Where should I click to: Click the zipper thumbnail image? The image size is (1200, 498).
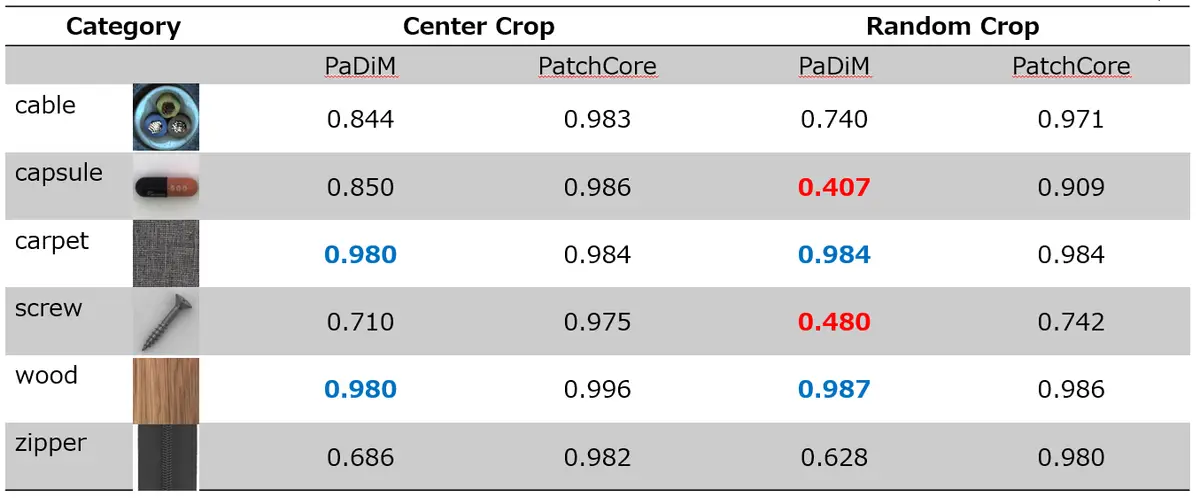(x=165, y=457)
